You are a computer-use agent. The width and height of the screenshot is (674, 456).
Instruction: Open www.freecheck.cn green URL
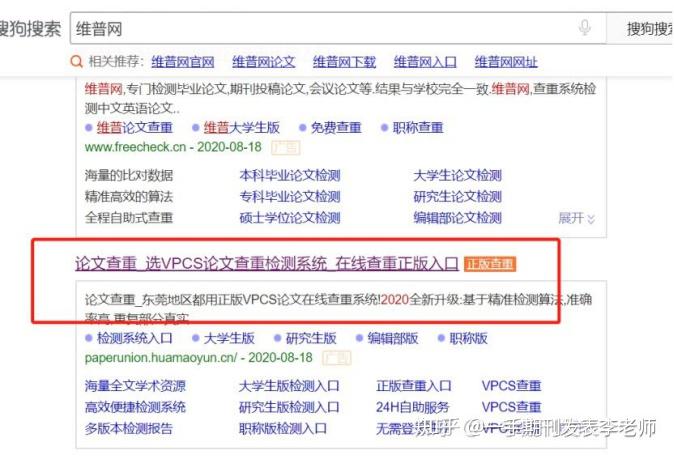tap(135, 147)
